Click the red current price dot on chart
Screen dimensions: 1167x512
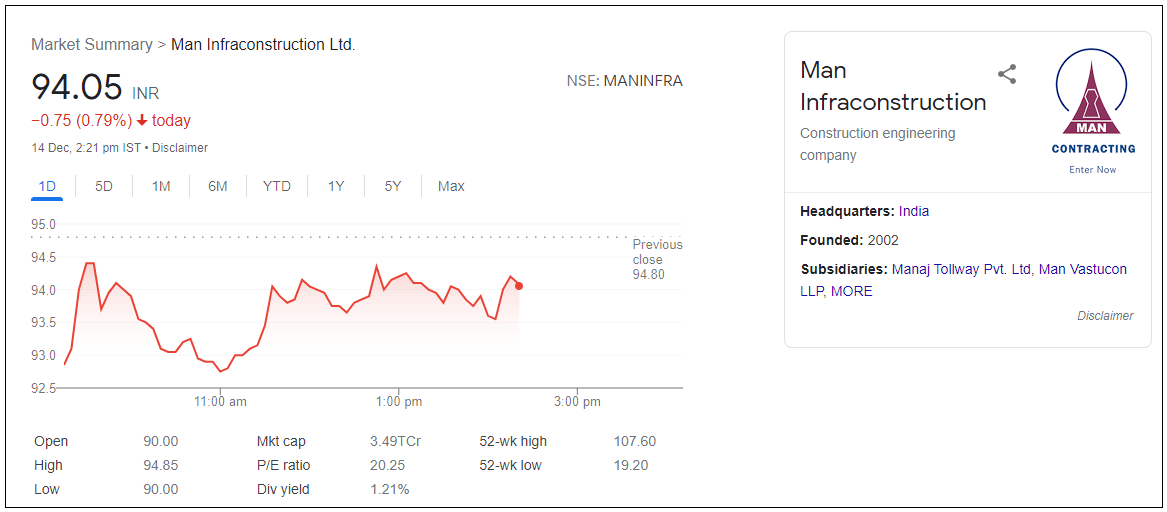[x=518, y=286]
